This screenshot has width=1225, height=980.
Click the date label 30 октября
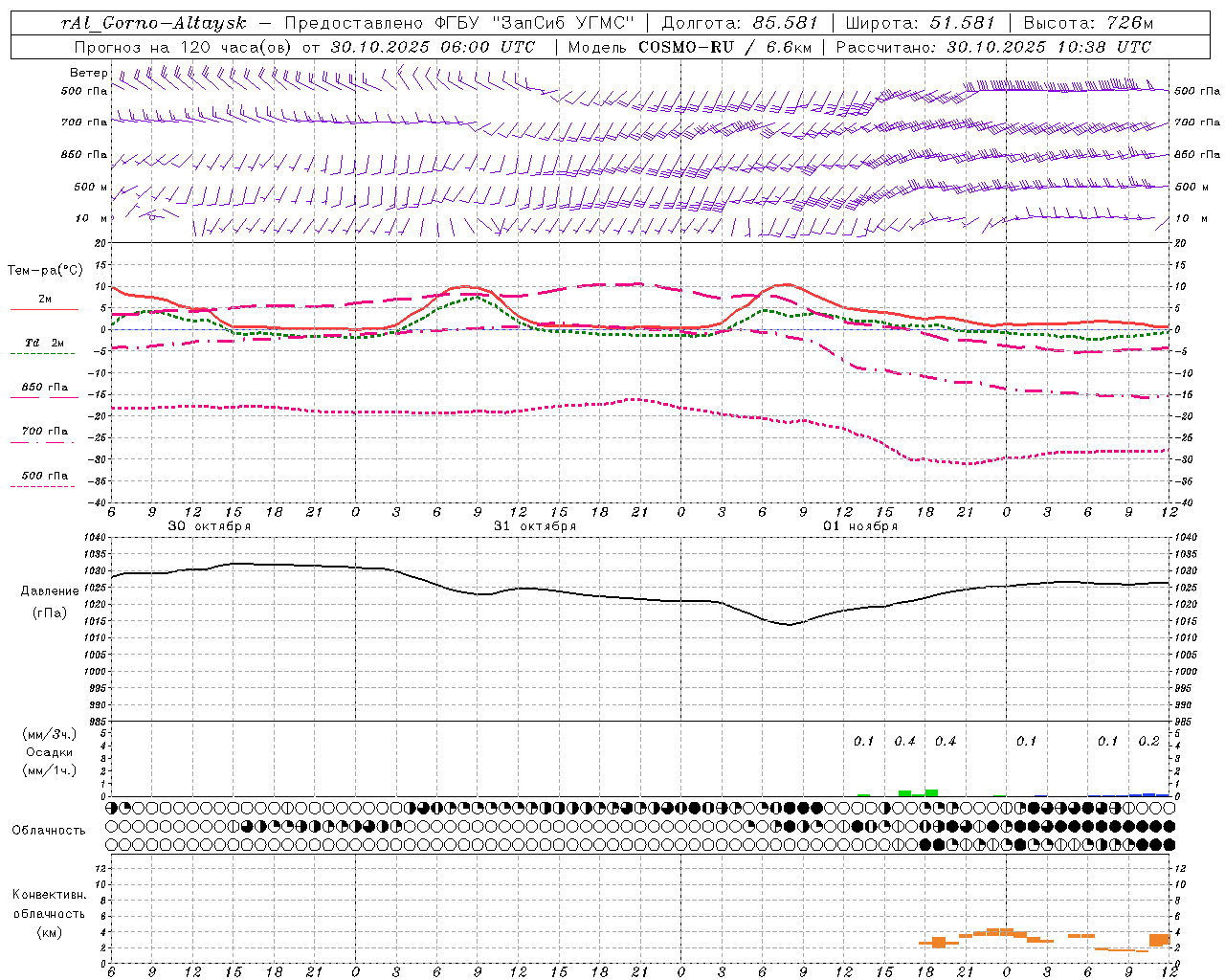pyautogui.click(x=210, y=526)
